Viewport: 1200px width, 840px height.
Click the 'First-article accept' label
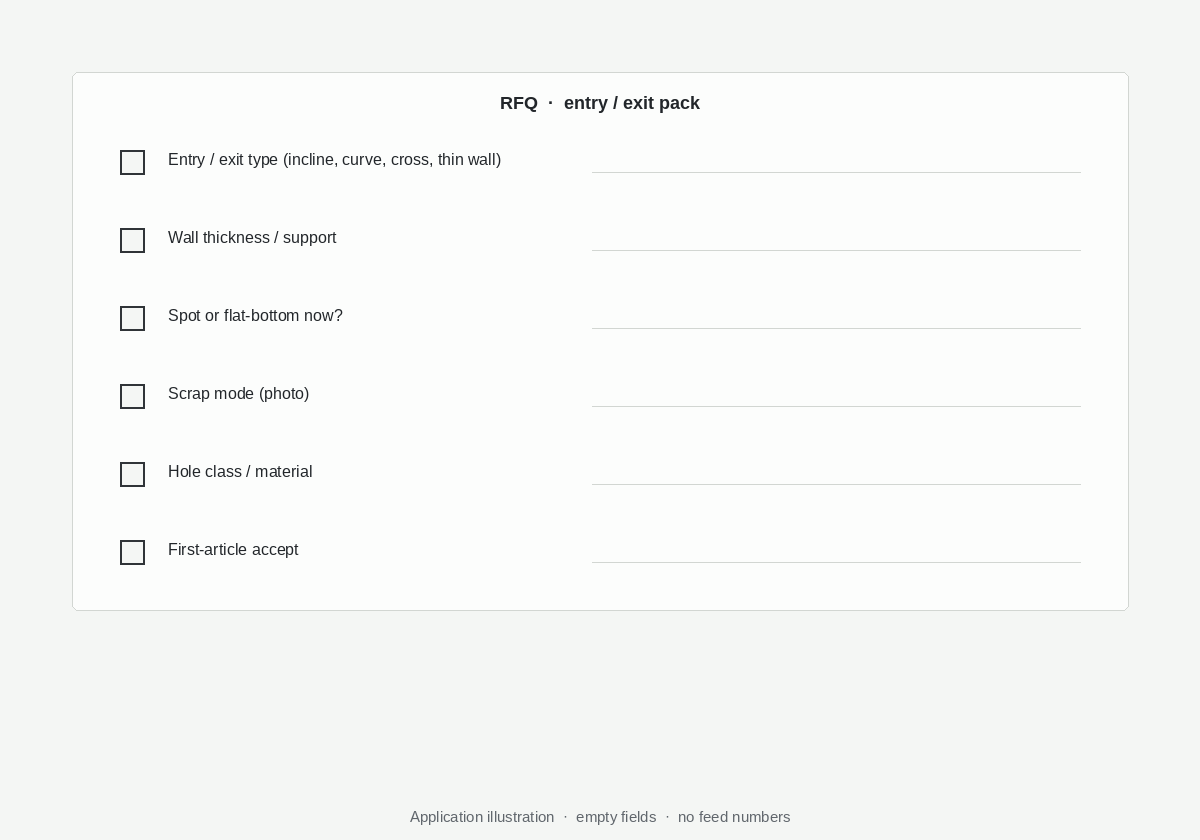tap(233, 550)
